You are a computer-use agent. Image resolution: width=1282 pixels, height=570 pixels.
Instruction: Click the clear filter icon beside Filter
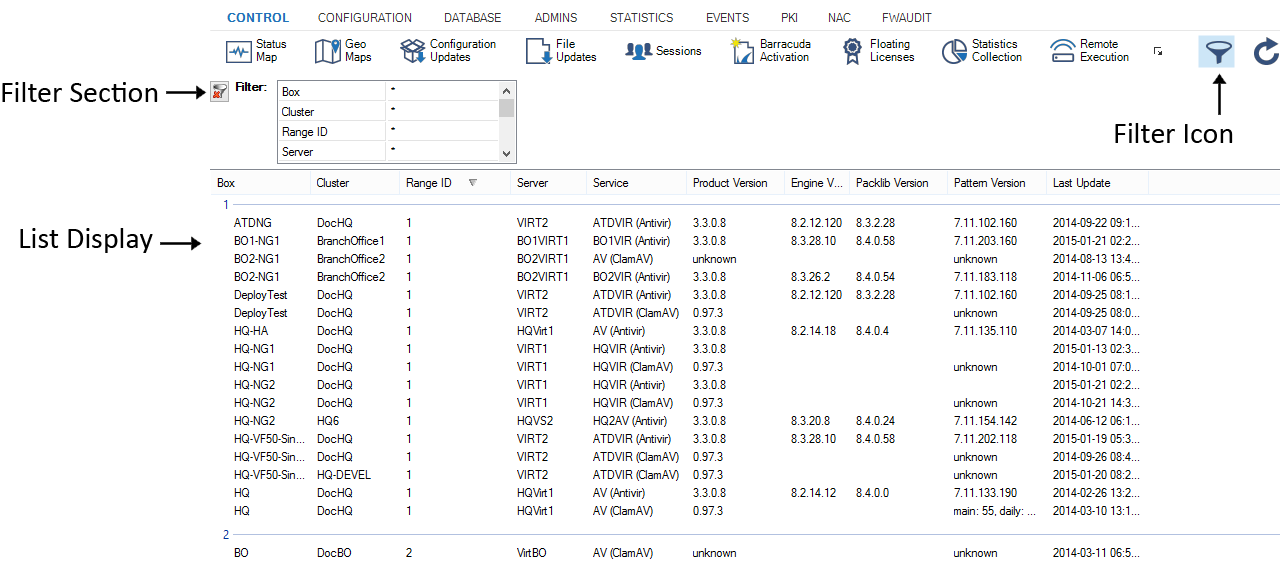tap(220, 91)
